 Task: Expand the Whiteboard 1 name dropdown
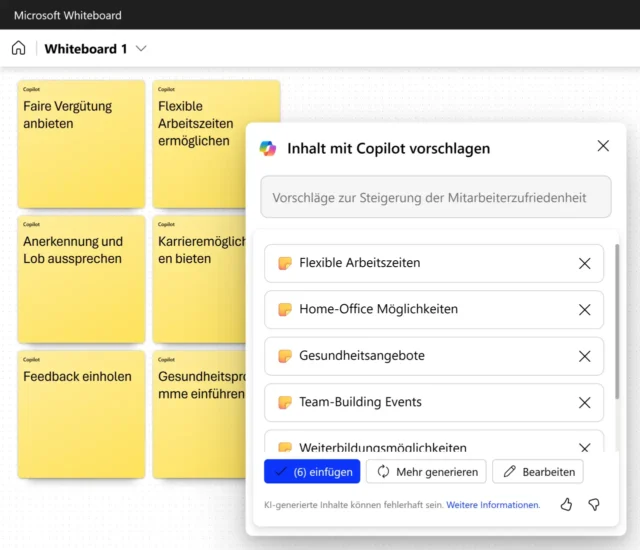coord(141,49)
